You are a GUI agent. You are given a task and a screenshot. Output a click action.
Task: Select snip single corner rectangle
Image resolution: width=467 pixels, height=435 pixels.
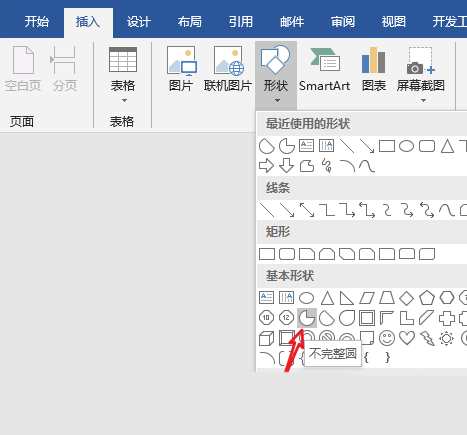click(x=307, y=254)
